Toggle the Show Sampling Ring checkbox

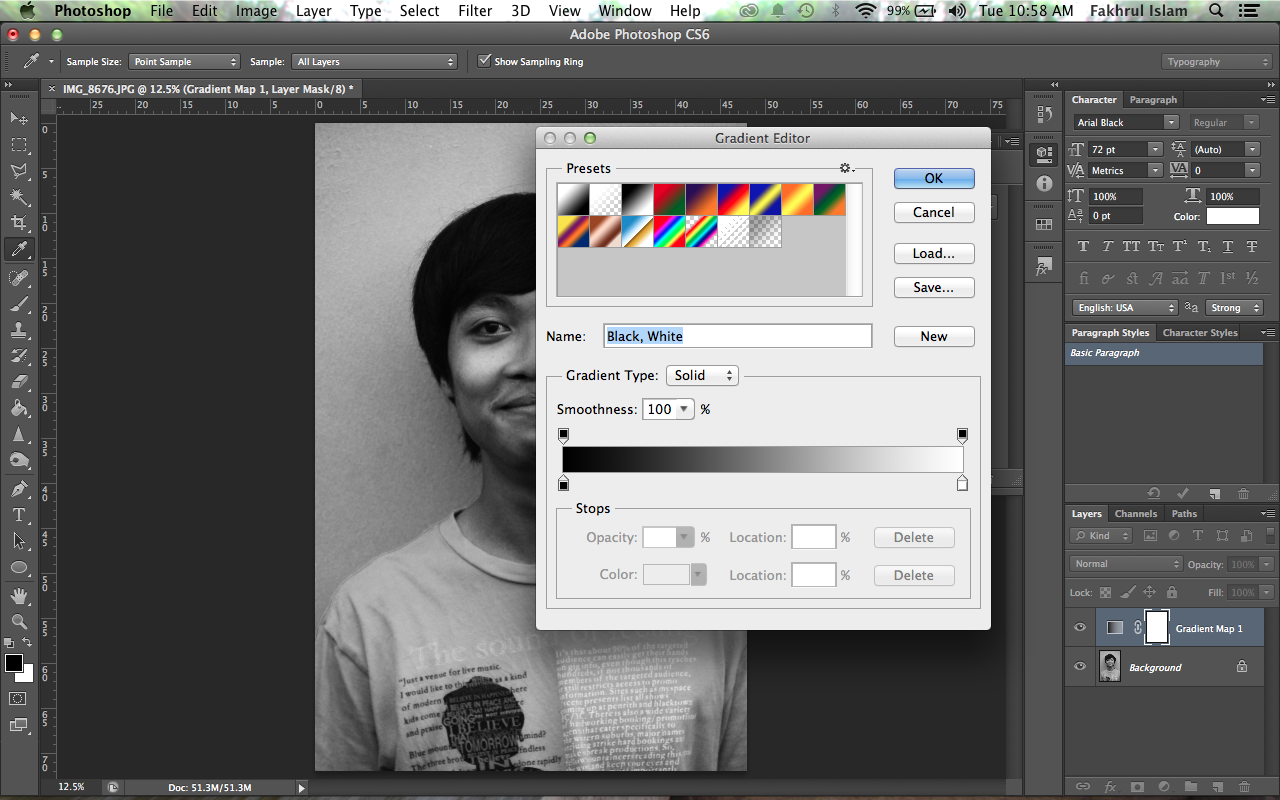click(x=484, y=61)
